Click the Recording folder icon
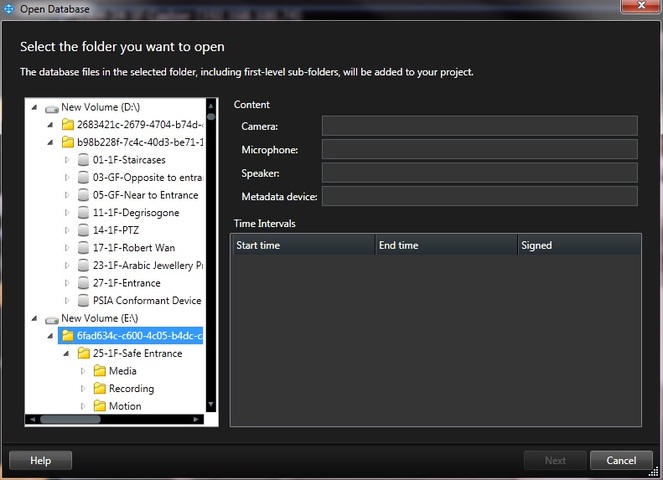Viewport: 663px width, 480px height. (x=100, y=389)
